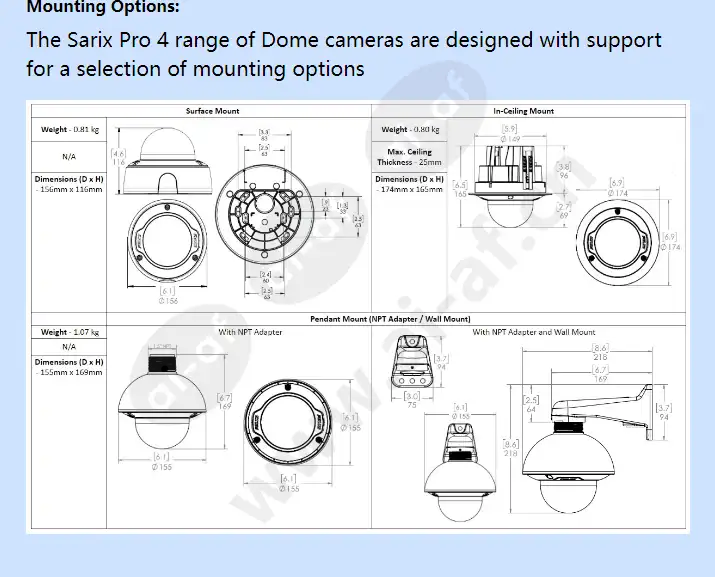Viewport: 715px width, 577px height.
Task: Click the Ø 149 diameter label
Action: [x=510, y=139]
